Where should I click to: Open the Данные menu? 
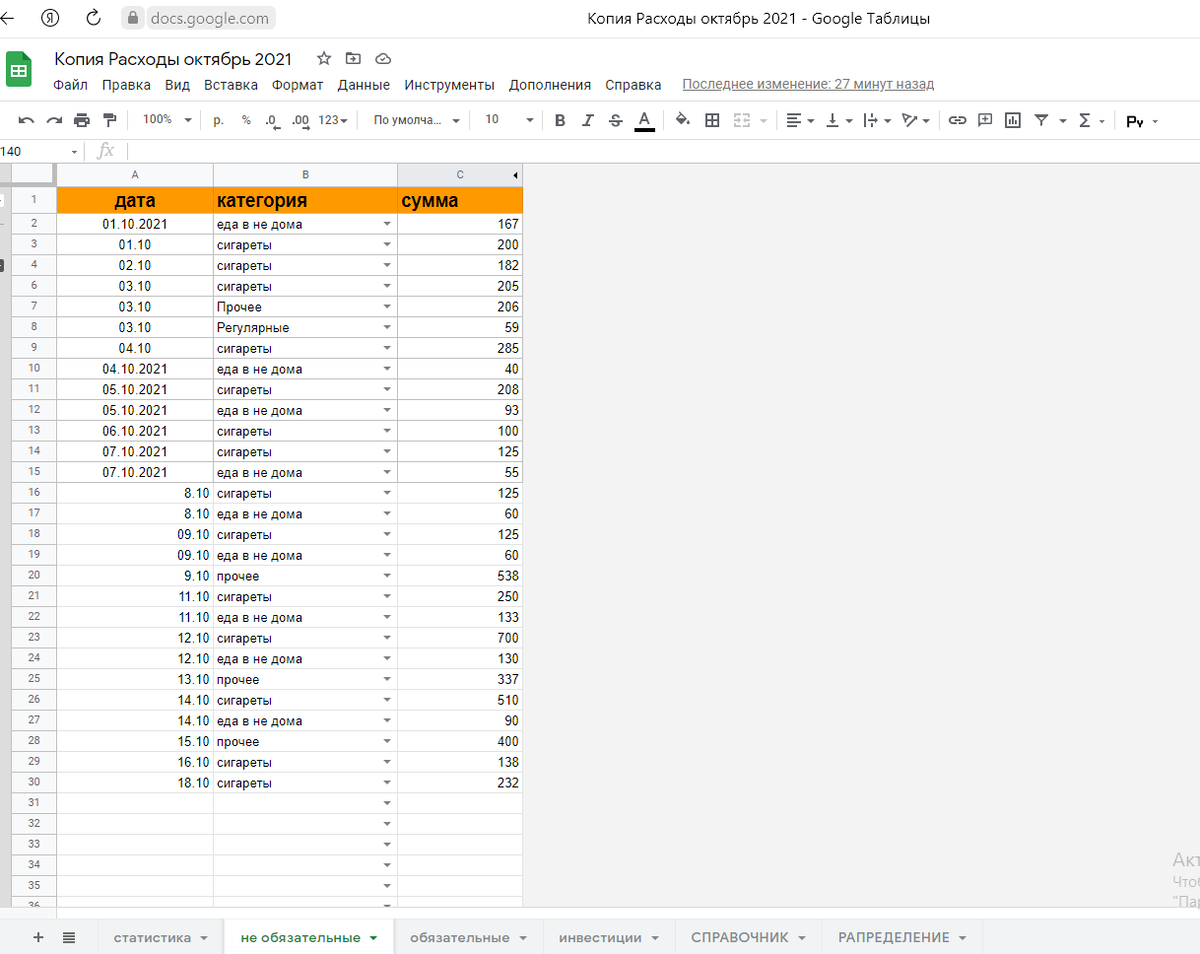point(364,85)
